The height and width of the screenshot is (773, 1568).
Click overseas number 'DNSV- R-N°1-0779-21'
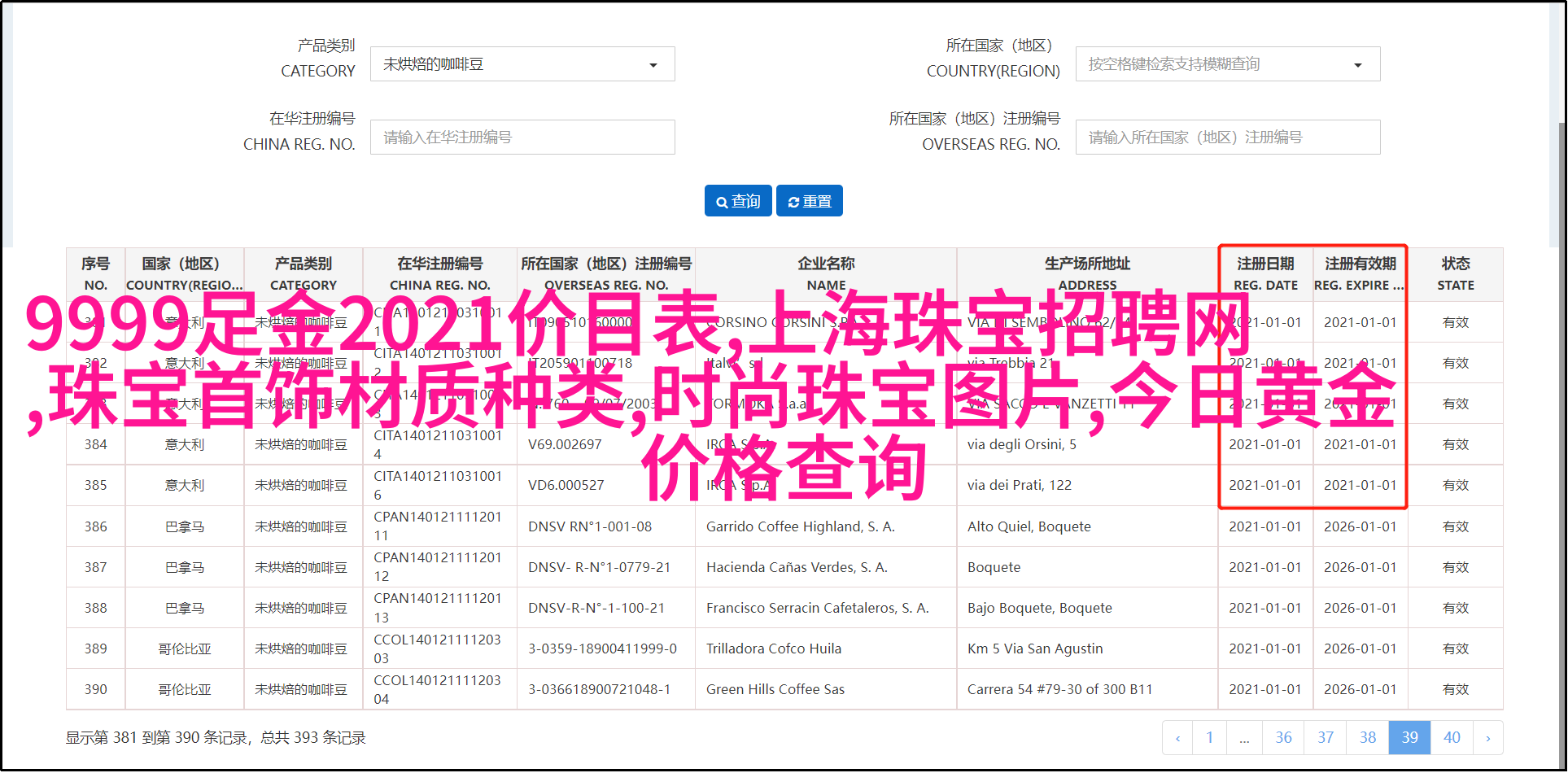(x=599, y=567)
